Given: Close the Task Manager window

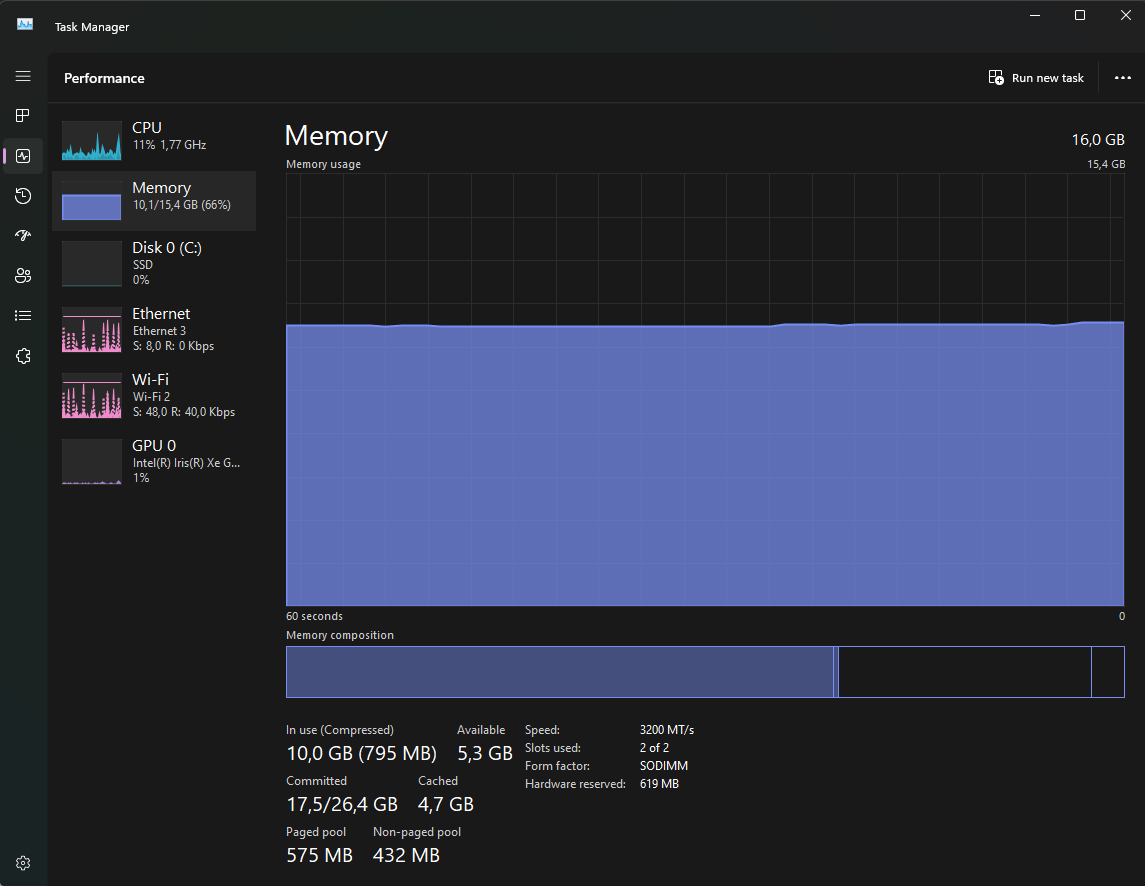Looking at the screenshot, I should point(1125,15).
